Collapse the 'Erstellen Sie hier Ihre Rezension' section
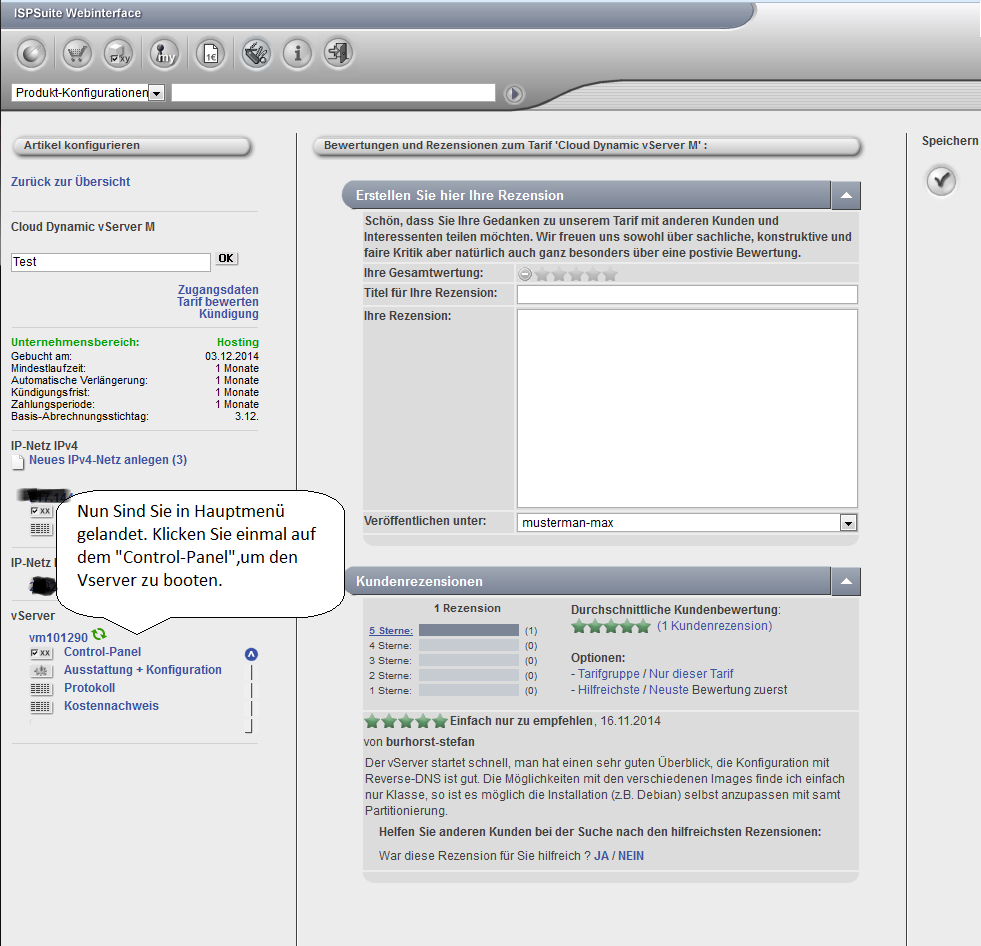Viewport: 981px width, 946px height. click(x=846, y=196)
